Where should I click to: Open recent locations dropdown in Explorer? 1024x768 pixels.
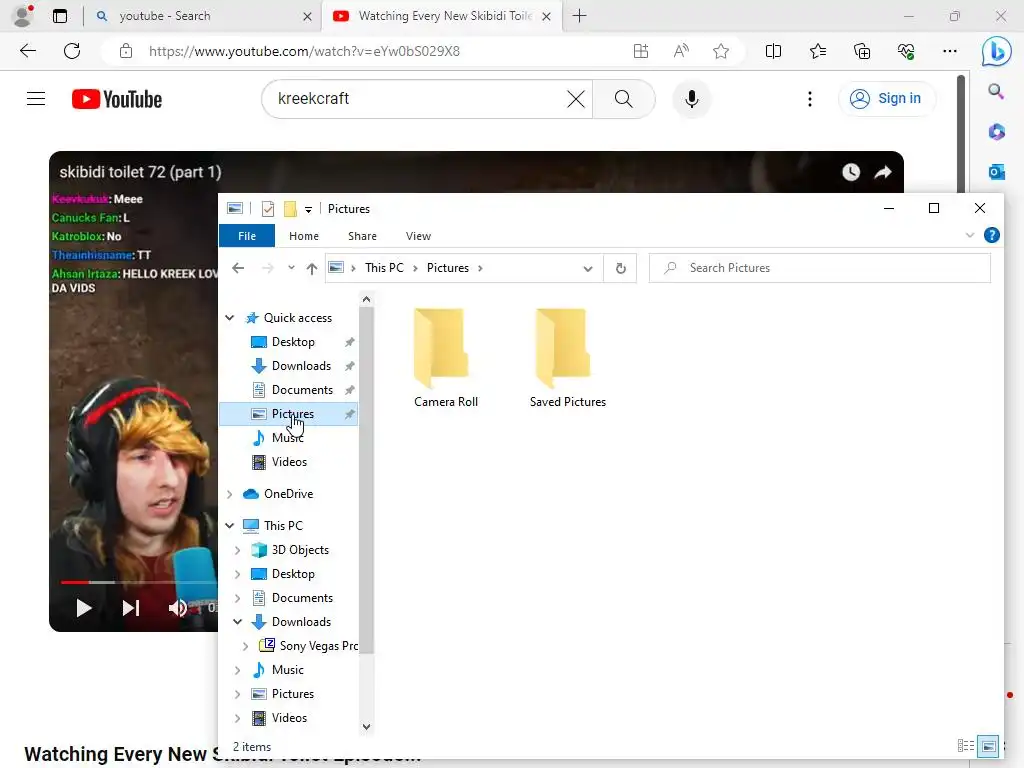click(291, 268)
